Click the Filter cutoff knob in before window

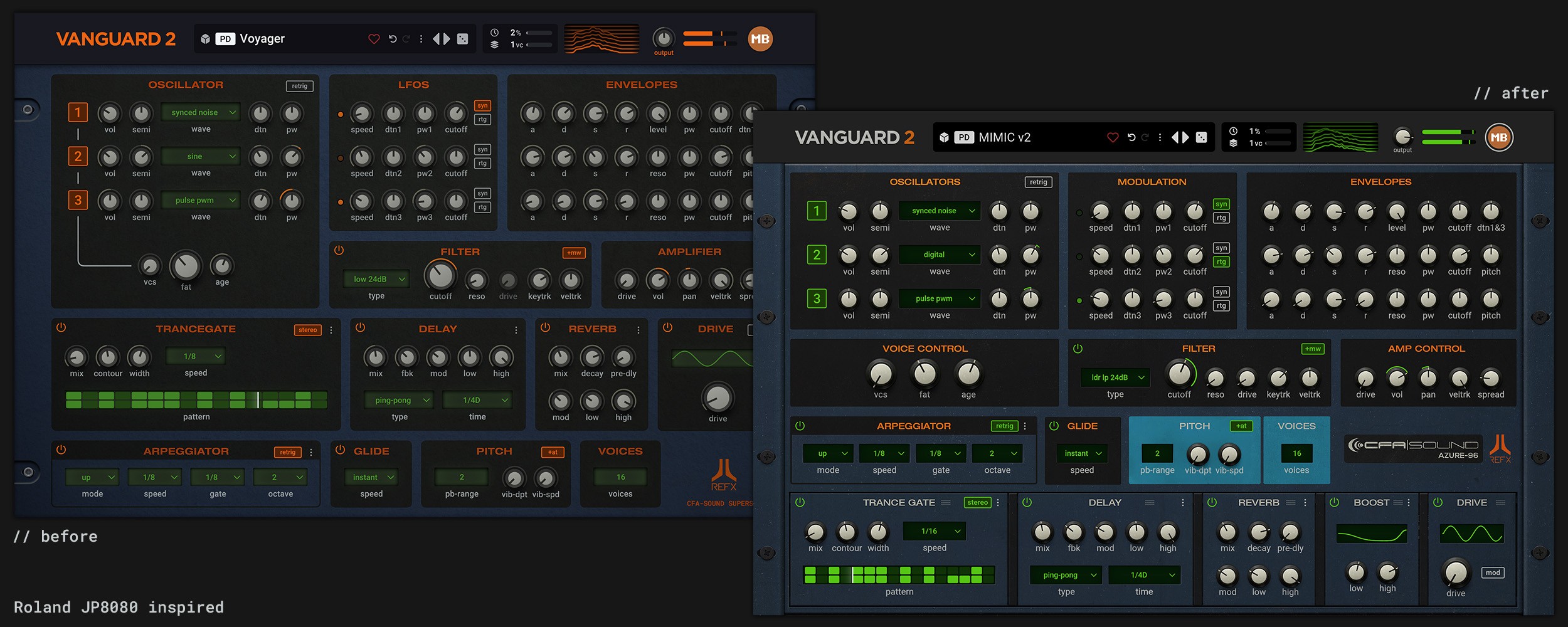[440, 275]
